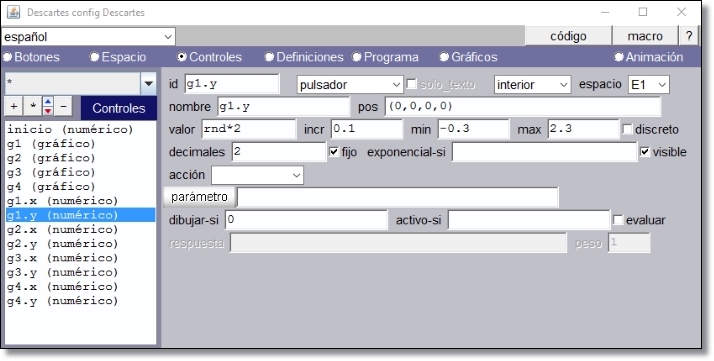
Task: Click the código button
Action: pos(568,36)
